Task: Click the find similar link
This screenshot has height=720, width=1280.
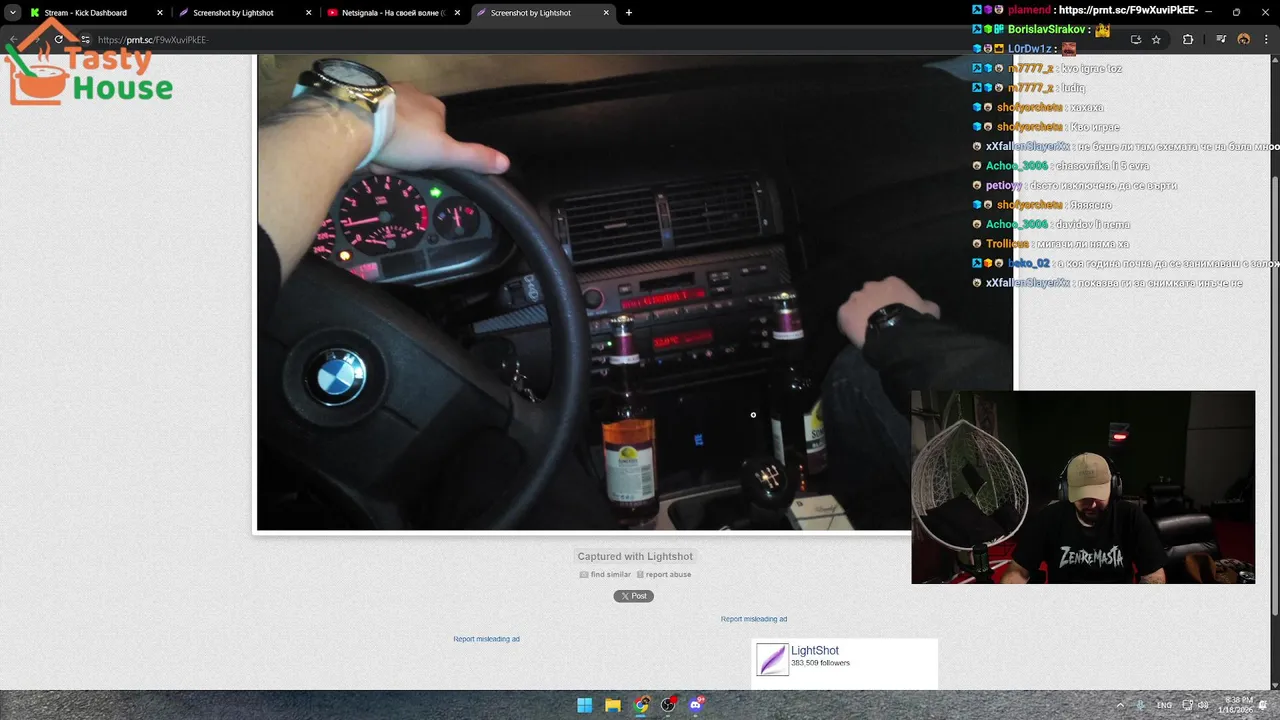Action: click(605, 575)
